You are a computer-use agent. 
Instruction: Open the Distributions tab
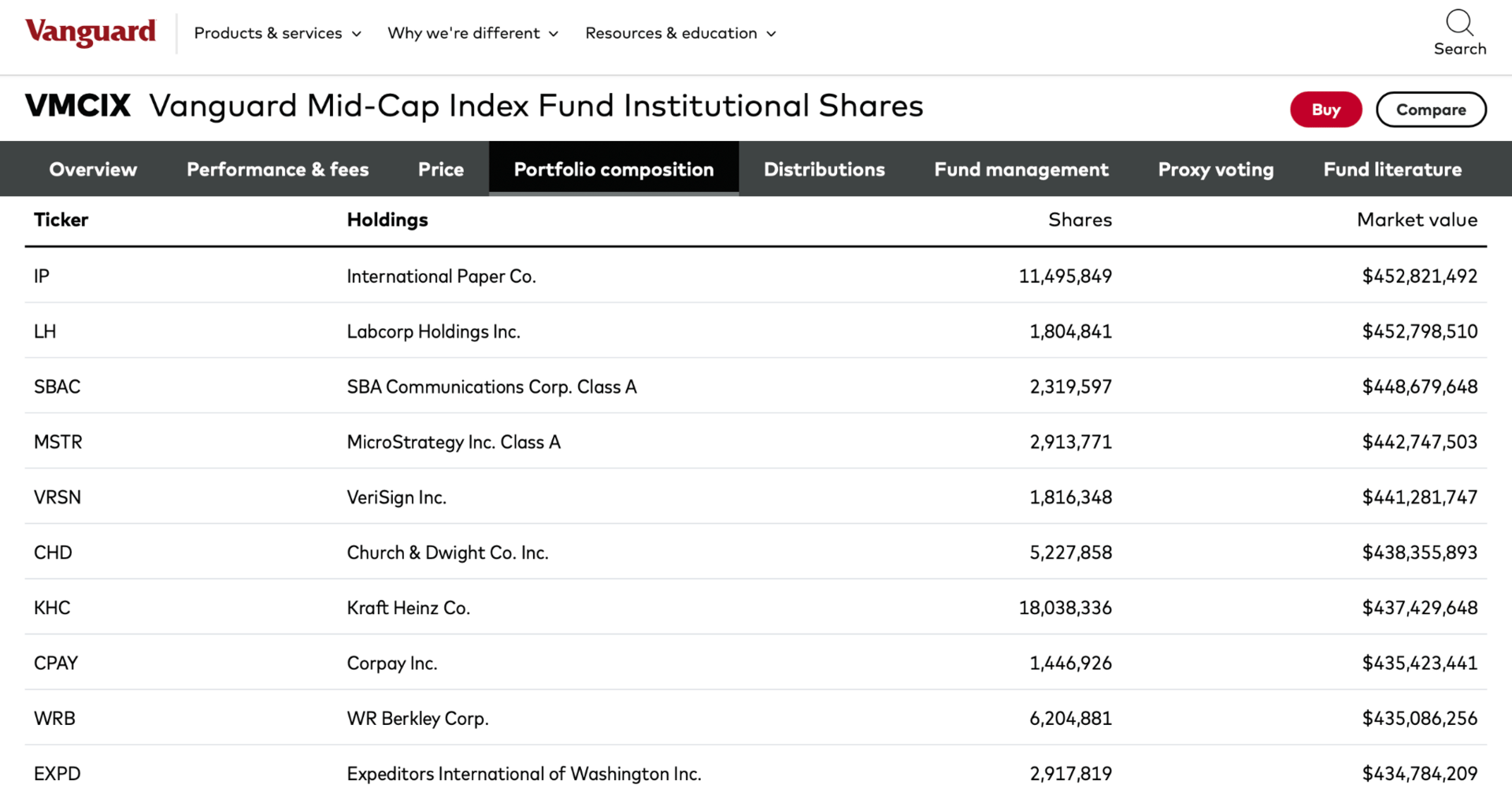pos(824,169)
